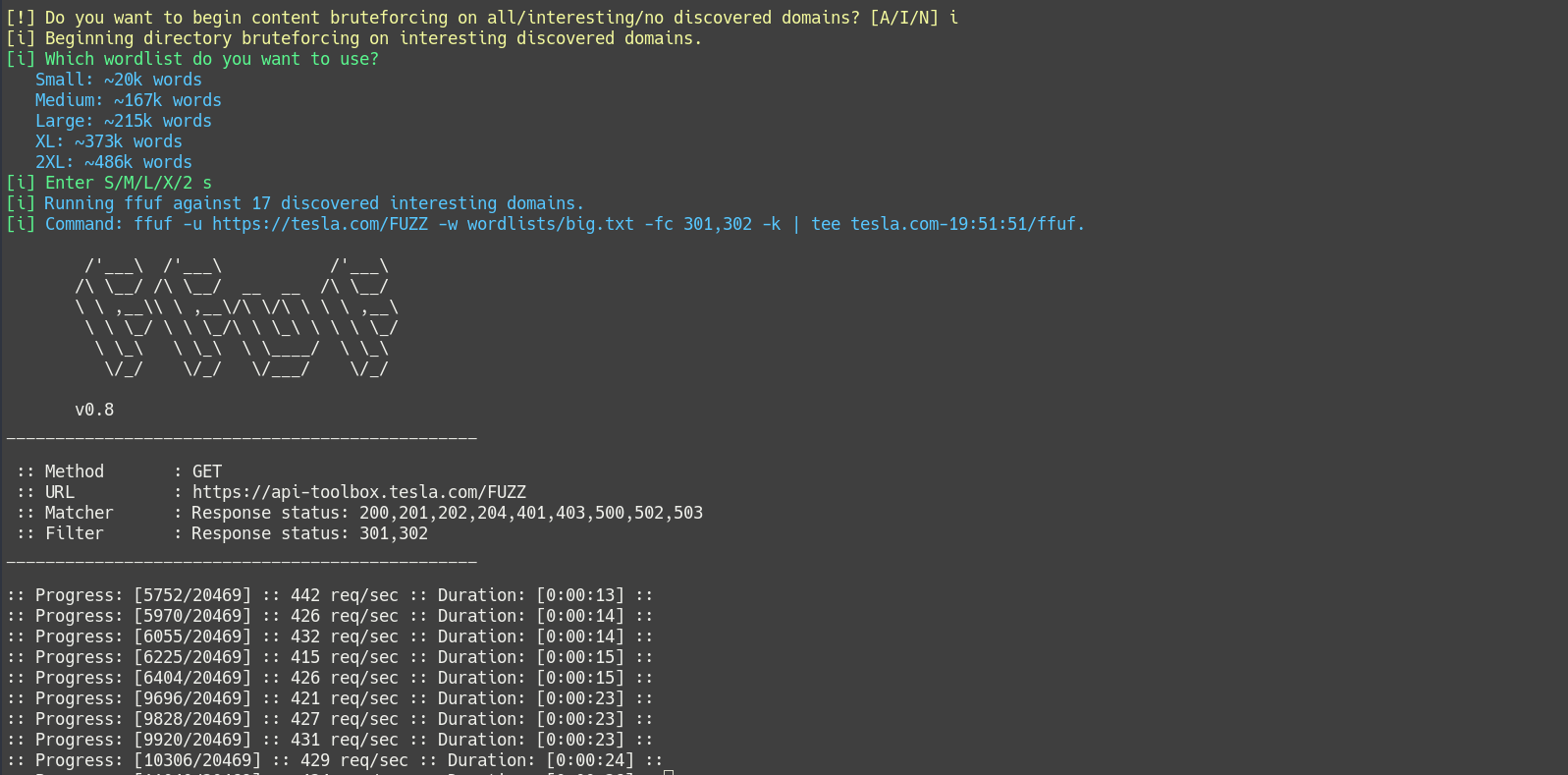Select the 2XL: ~486k words line
Image resolution: width=1568 pixels, height=775 pixels.
click(x=114, y=162)
